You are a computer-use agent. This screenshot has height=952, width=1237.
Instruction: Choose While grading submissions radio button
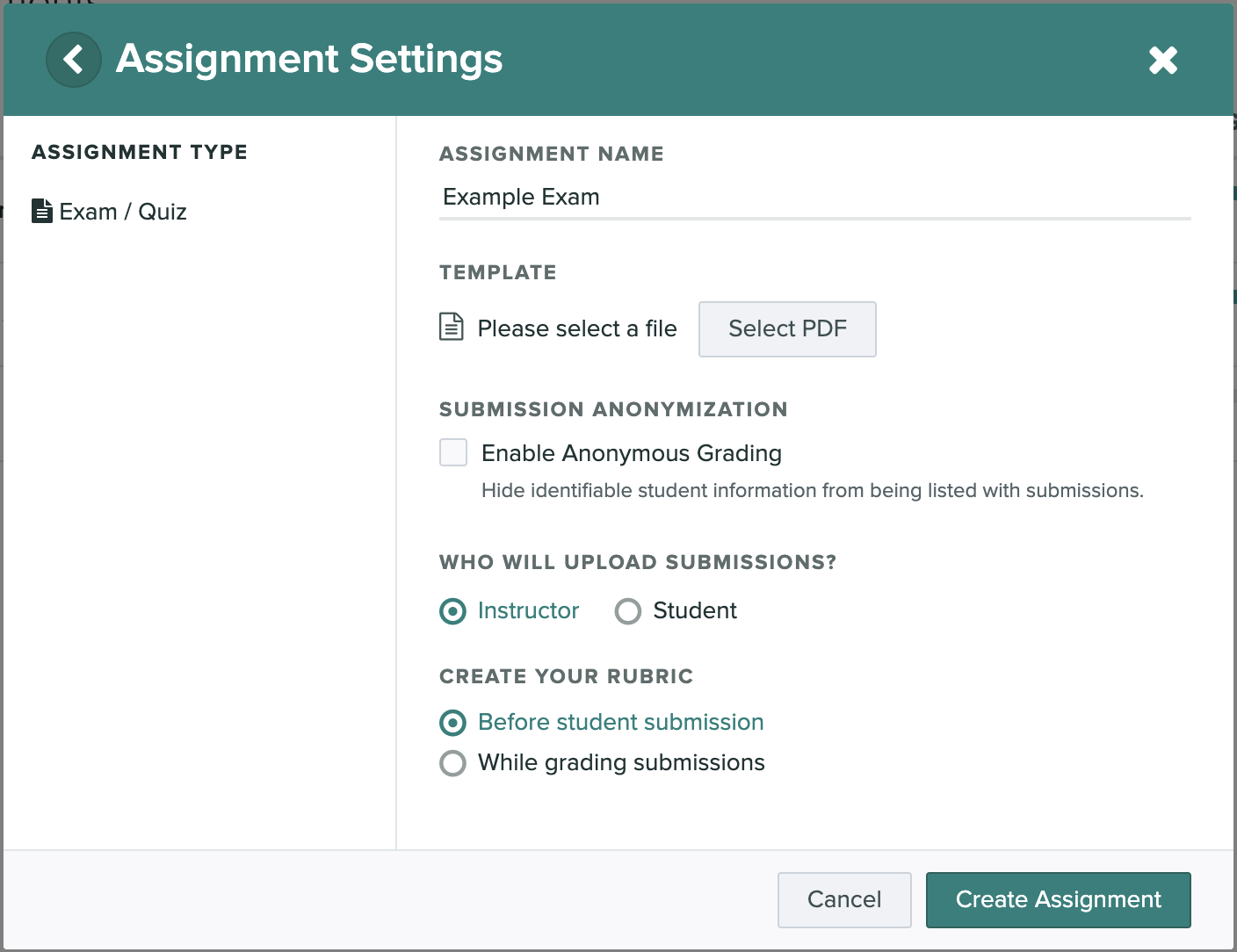tap(452, 763)
